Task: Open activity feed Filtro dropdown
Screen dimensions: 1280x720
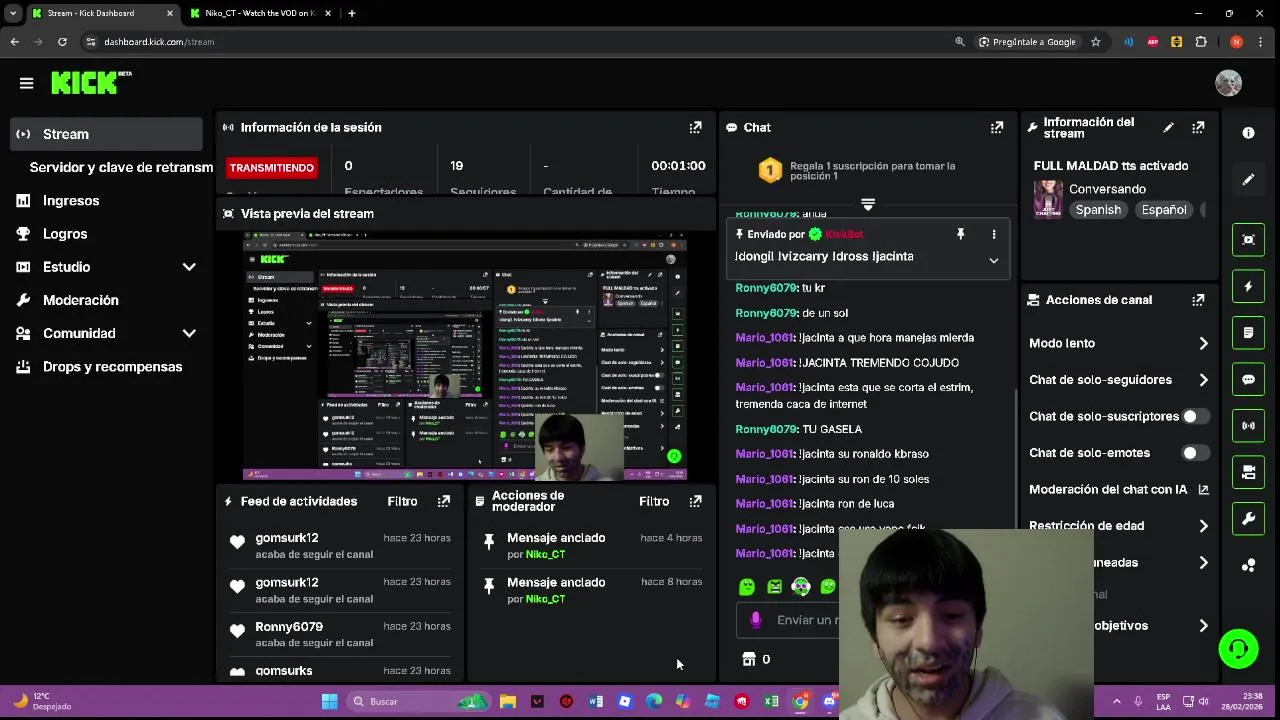Action: [402, 501]
